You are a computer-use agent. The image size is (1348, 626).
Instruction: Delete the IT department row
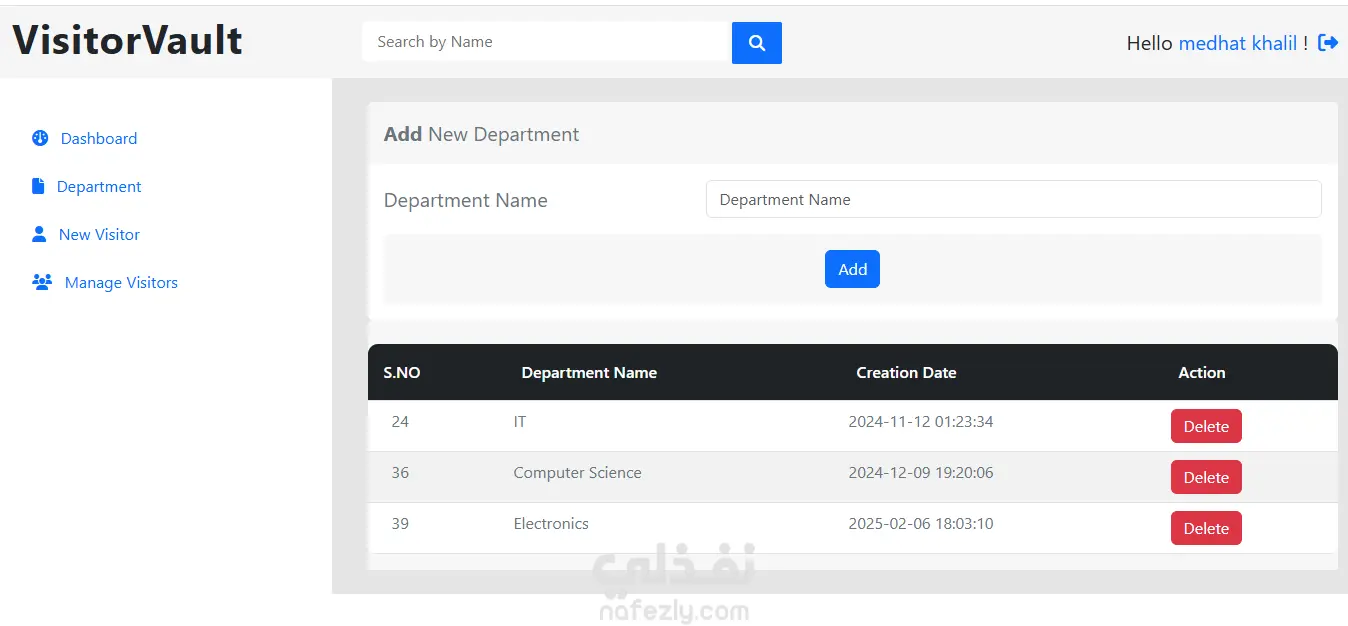pyautogui.click(x=1206, y=426)
